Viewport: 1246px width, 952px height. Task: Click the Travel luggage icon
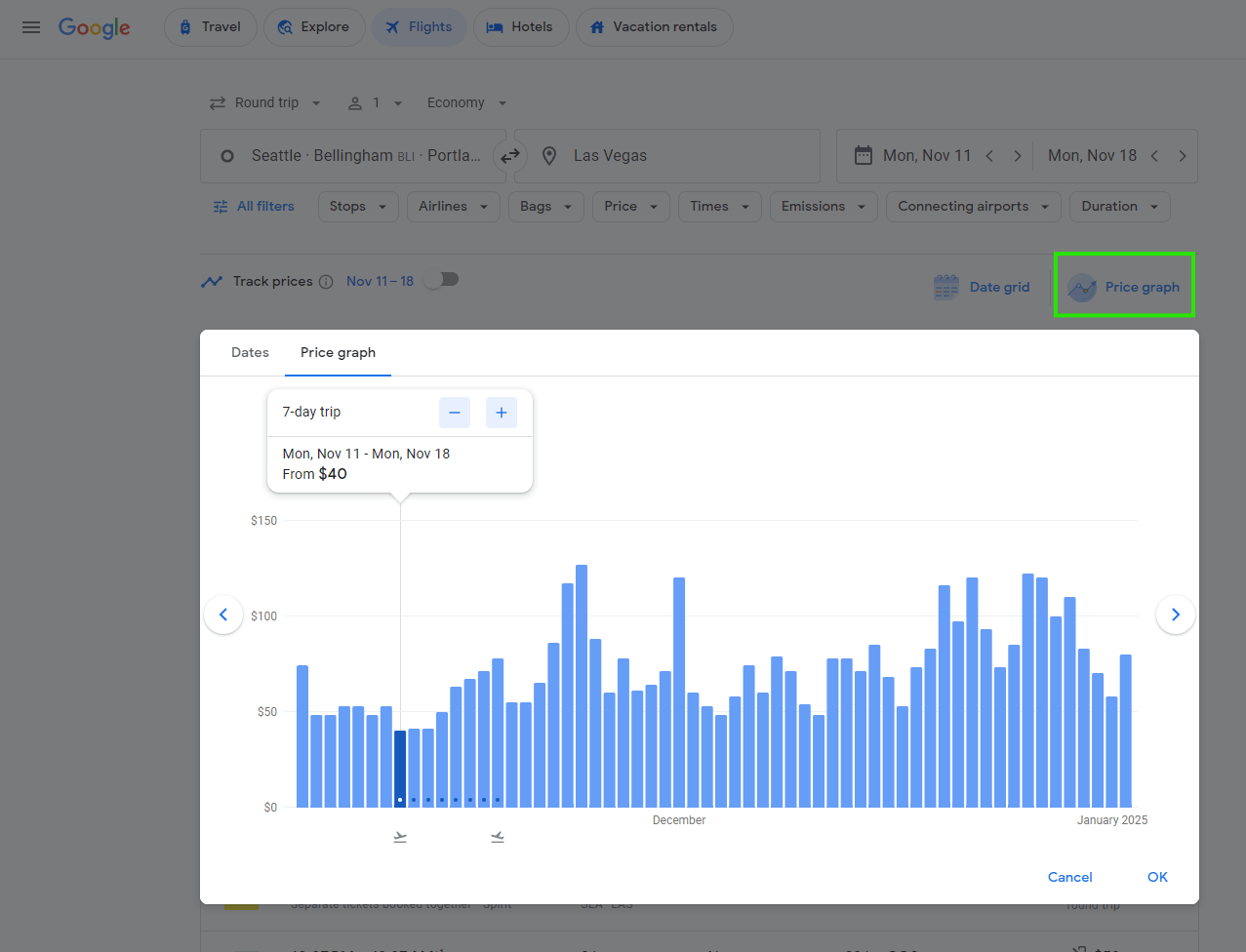[183, 27]
